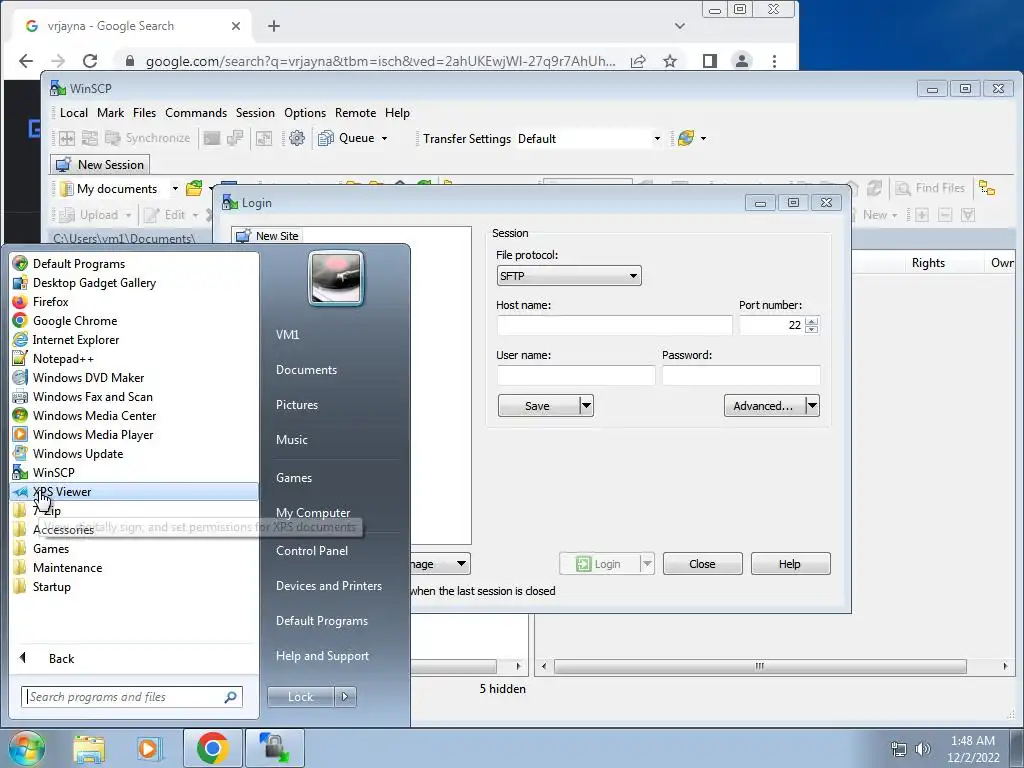Open XPS Viewer from Start menu

coord(135,492)
